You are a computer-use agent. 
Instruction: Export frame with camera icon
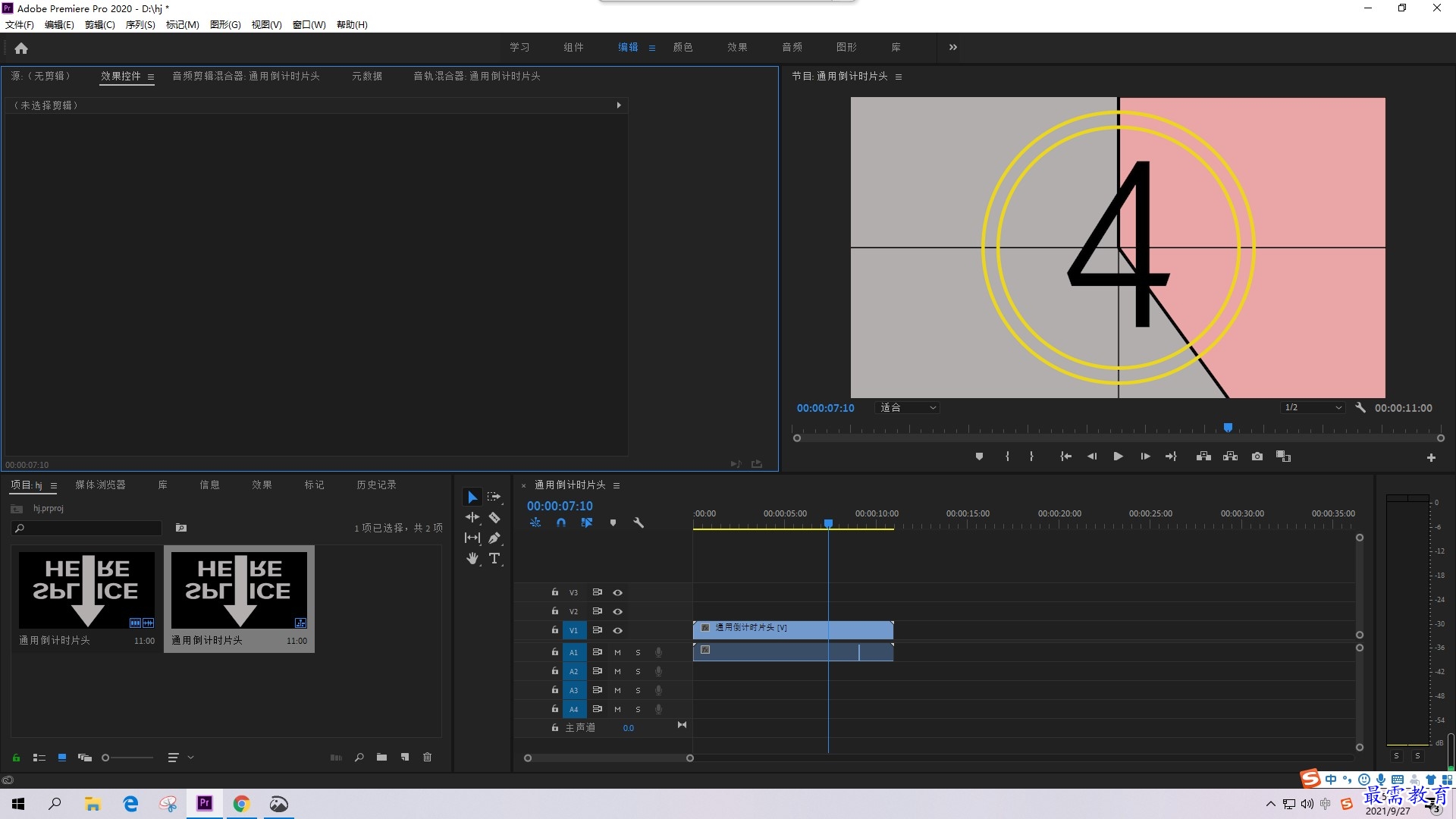point(1257,457)
